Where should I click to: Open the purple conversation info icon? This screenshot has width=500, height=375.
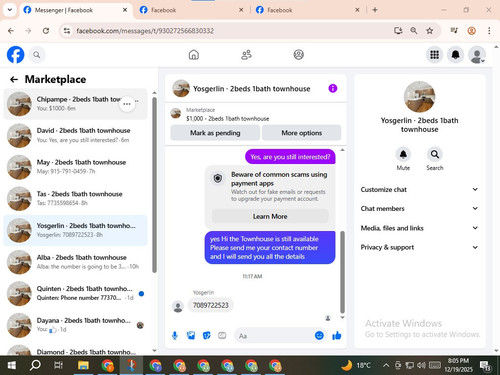(333, 88)
